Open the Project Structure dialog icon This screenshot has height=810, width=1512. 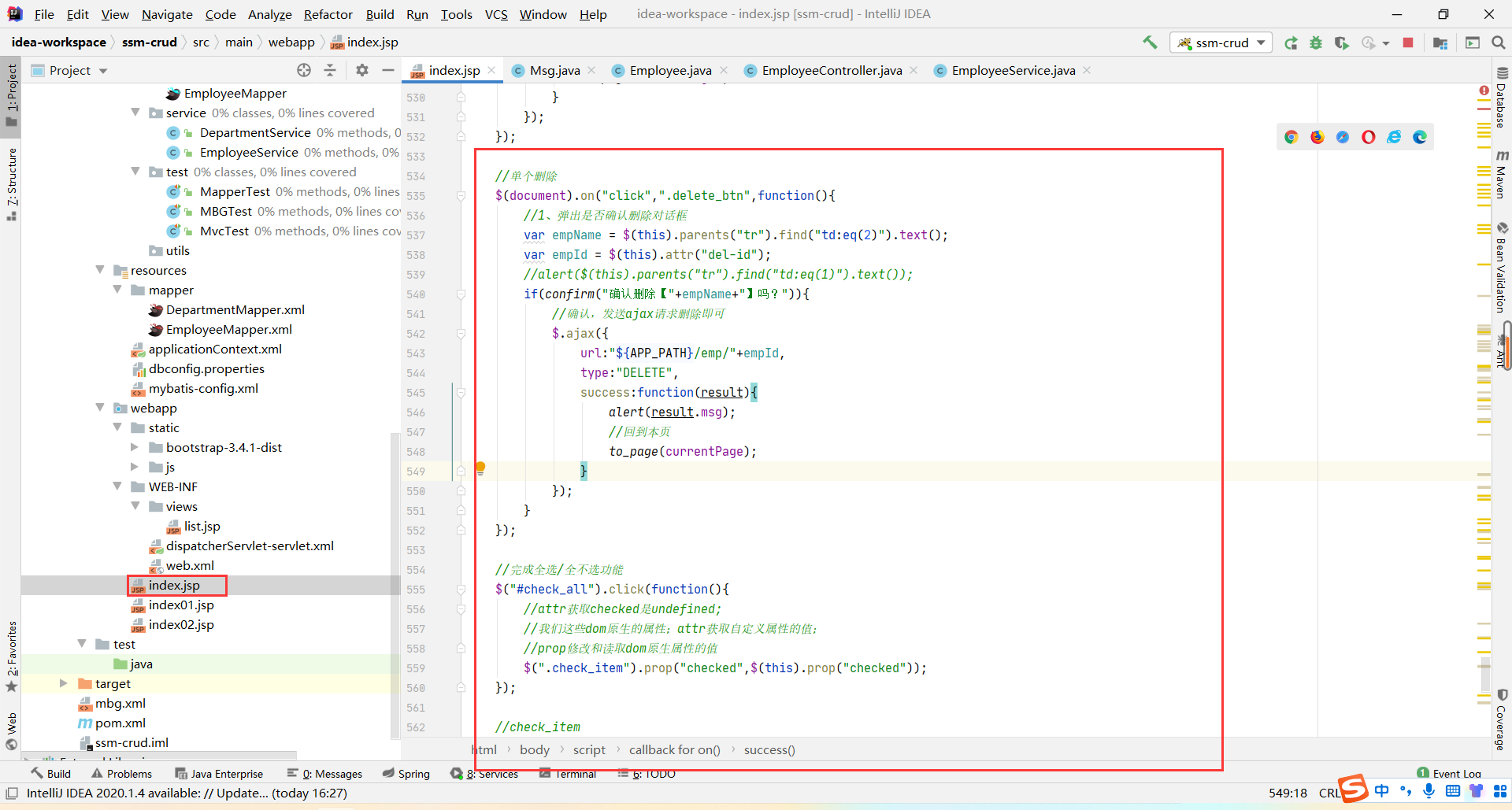pyautogui.click(x=1440, y=43)
